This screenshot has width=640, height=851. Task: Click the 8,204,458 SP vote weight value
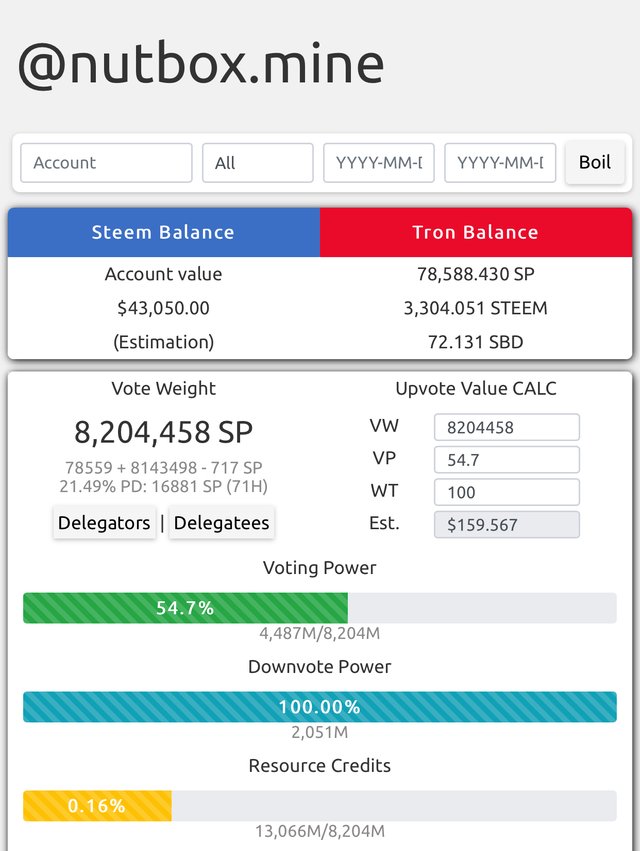(163, 432)
